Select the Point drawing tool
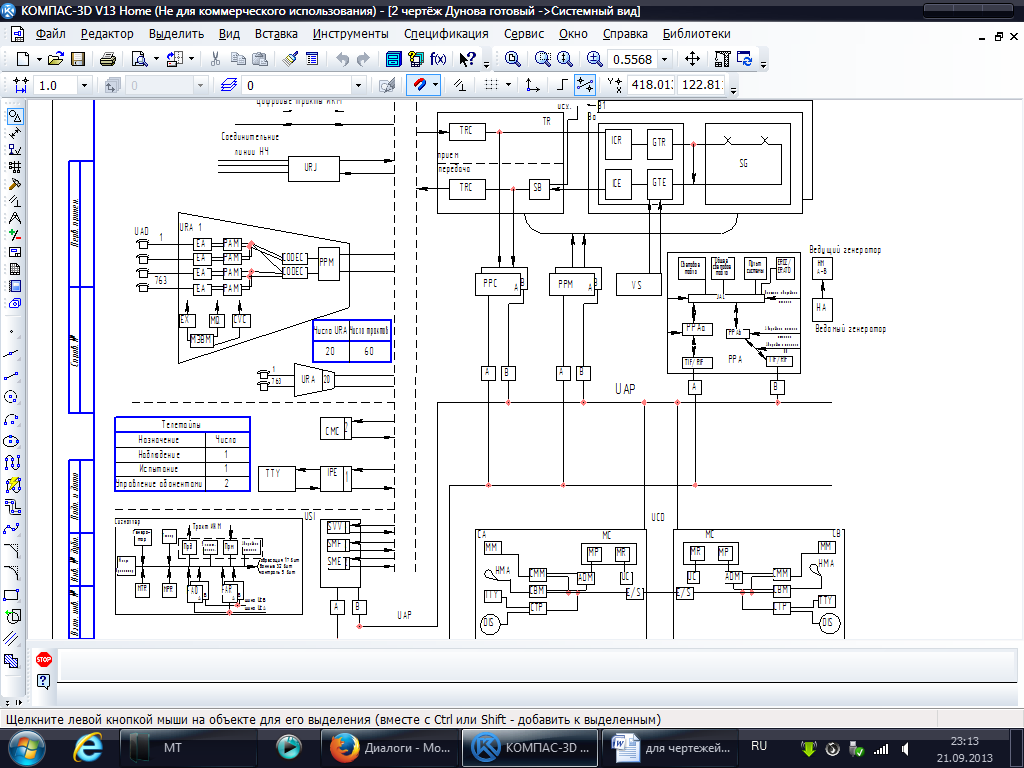This screenshot has width=1024, height=768. (x=12, y=332)
